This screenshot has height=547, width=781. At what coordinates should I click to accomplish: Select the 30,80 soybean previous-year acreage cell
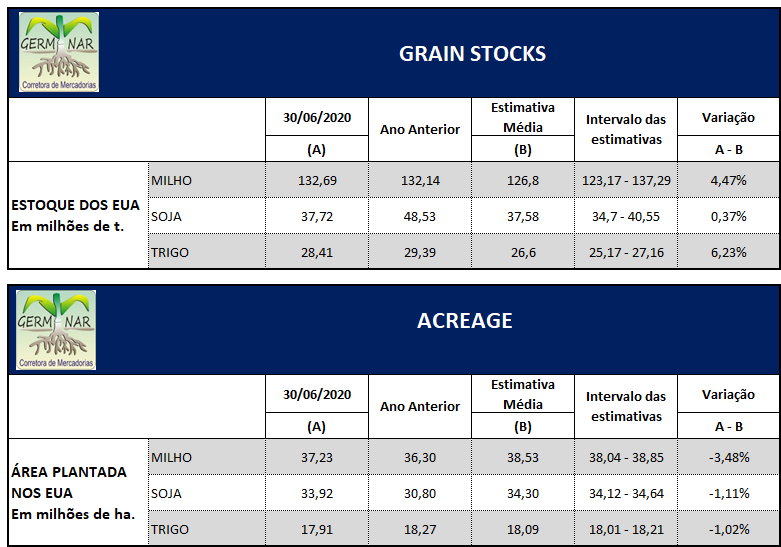click(420, 493)
